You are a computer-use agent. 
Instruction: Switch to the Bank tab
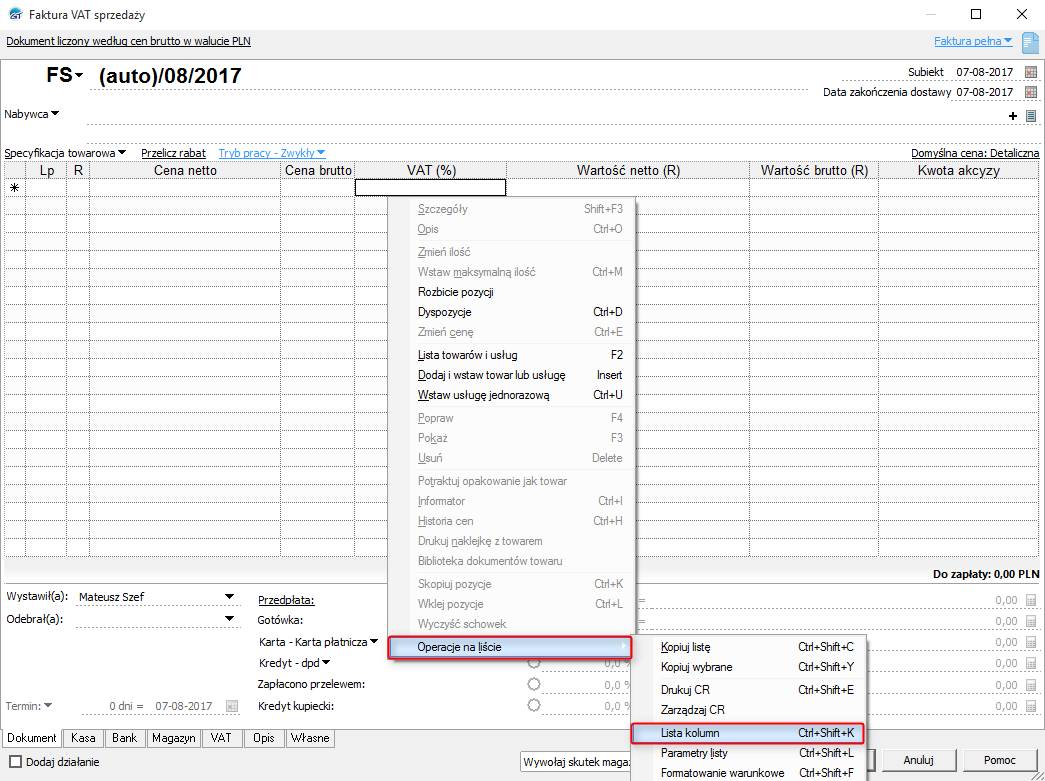[x=125, y=738]
